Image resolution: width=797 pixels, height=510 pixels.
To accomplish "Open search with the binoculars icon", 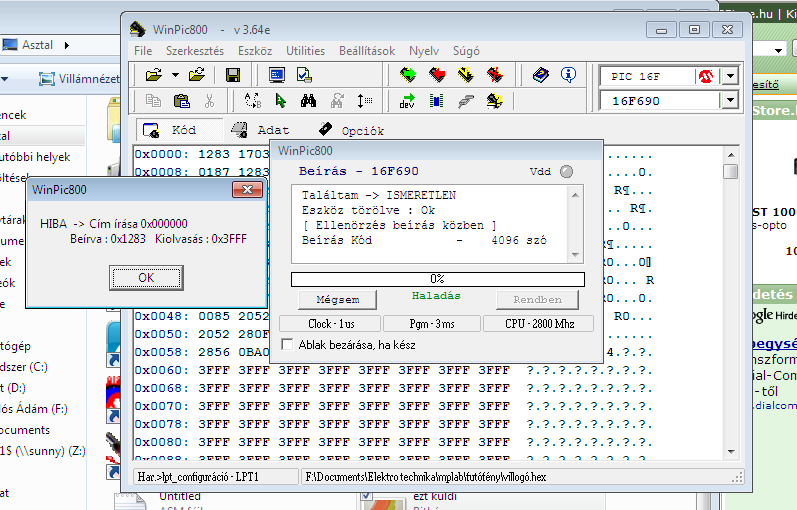I will [308, 101].
